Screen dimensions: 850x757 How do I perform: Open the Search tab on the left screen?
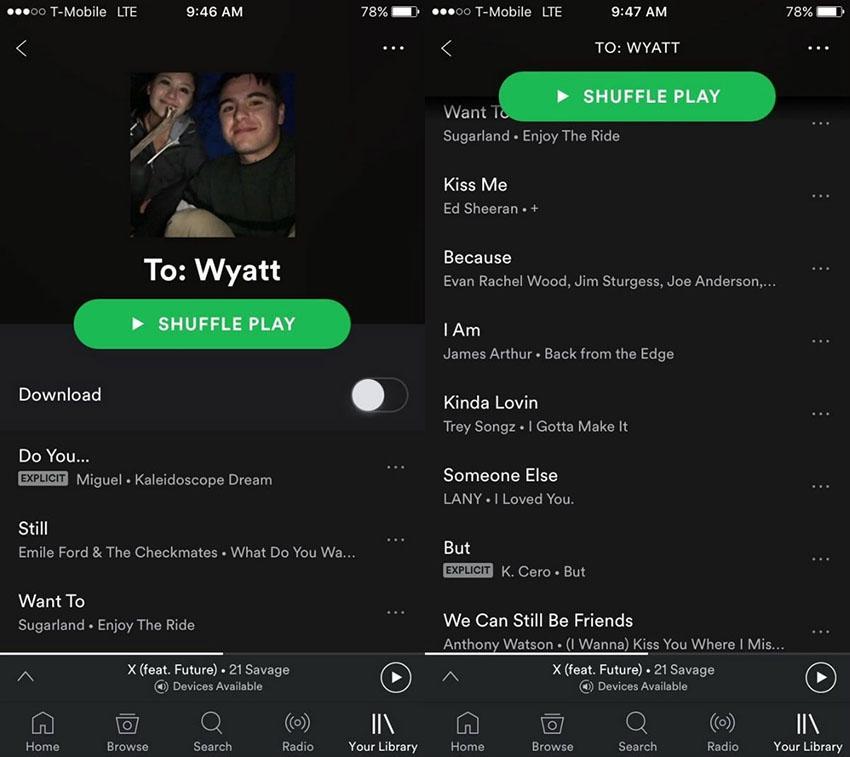[x=212, y=733]
